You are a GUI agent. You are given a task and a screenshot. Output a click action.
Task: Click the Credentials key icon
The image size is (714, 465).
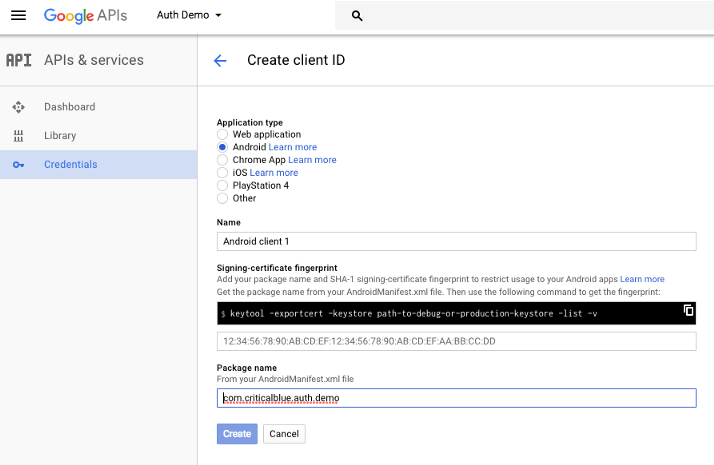[x=18, y=164]
